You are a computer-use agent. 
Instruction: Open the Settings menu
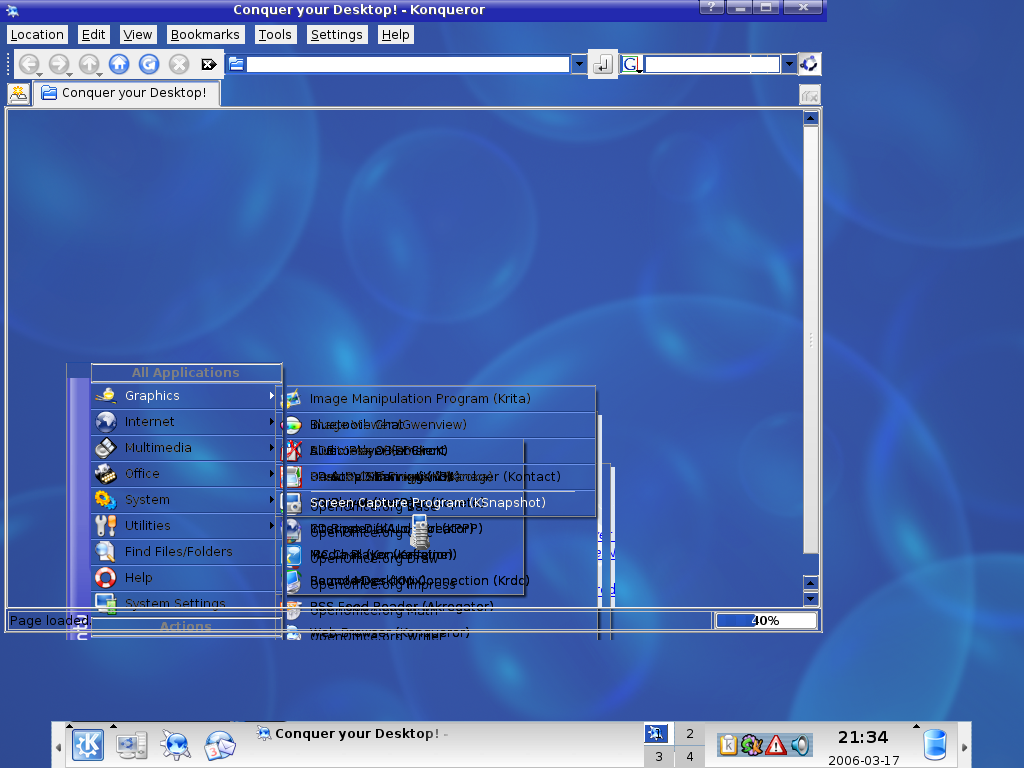[336, 35]
